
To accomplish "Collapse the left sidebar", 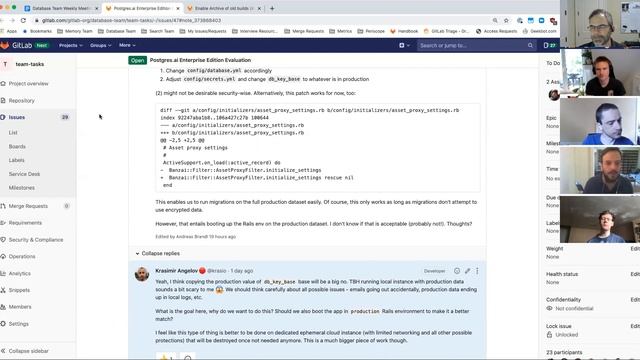I will [x=25, y=351].
